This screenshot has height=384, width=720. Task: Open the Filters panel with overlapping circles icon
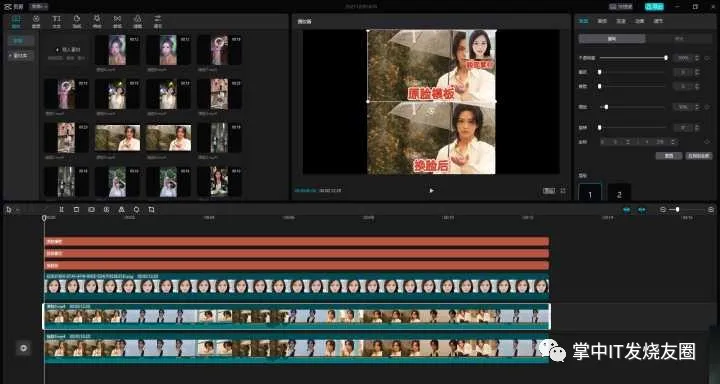point(137,21)
